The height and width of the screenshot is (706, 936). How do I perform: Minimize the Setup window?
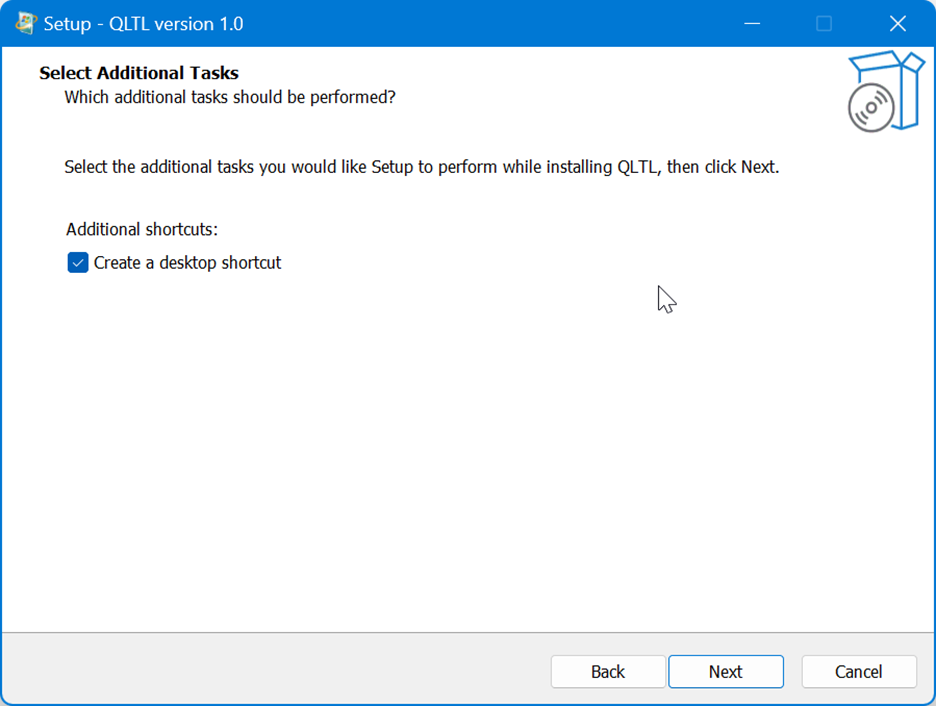pos(750,23)
